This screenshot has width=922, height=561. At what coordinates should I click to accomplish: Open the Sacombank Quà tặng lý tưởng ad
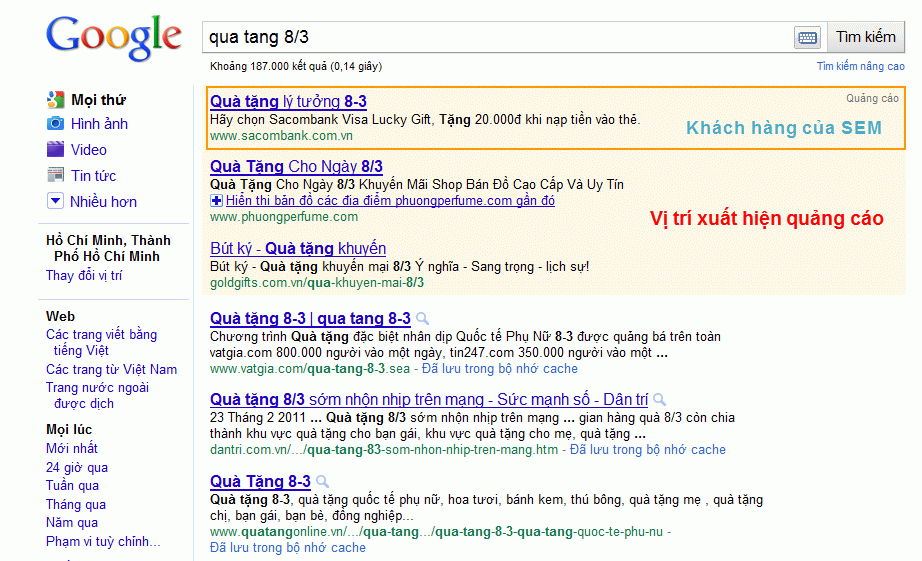pos(288,102)
